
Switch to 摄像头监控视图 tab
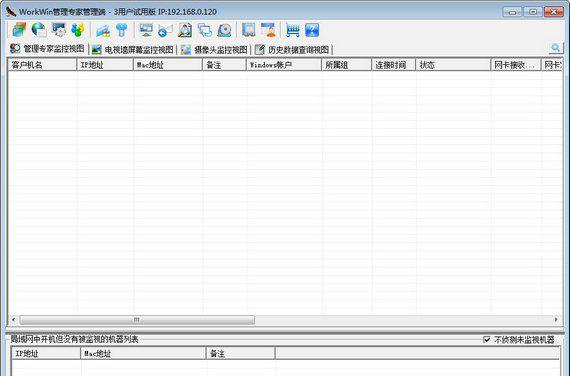(214, 49)
